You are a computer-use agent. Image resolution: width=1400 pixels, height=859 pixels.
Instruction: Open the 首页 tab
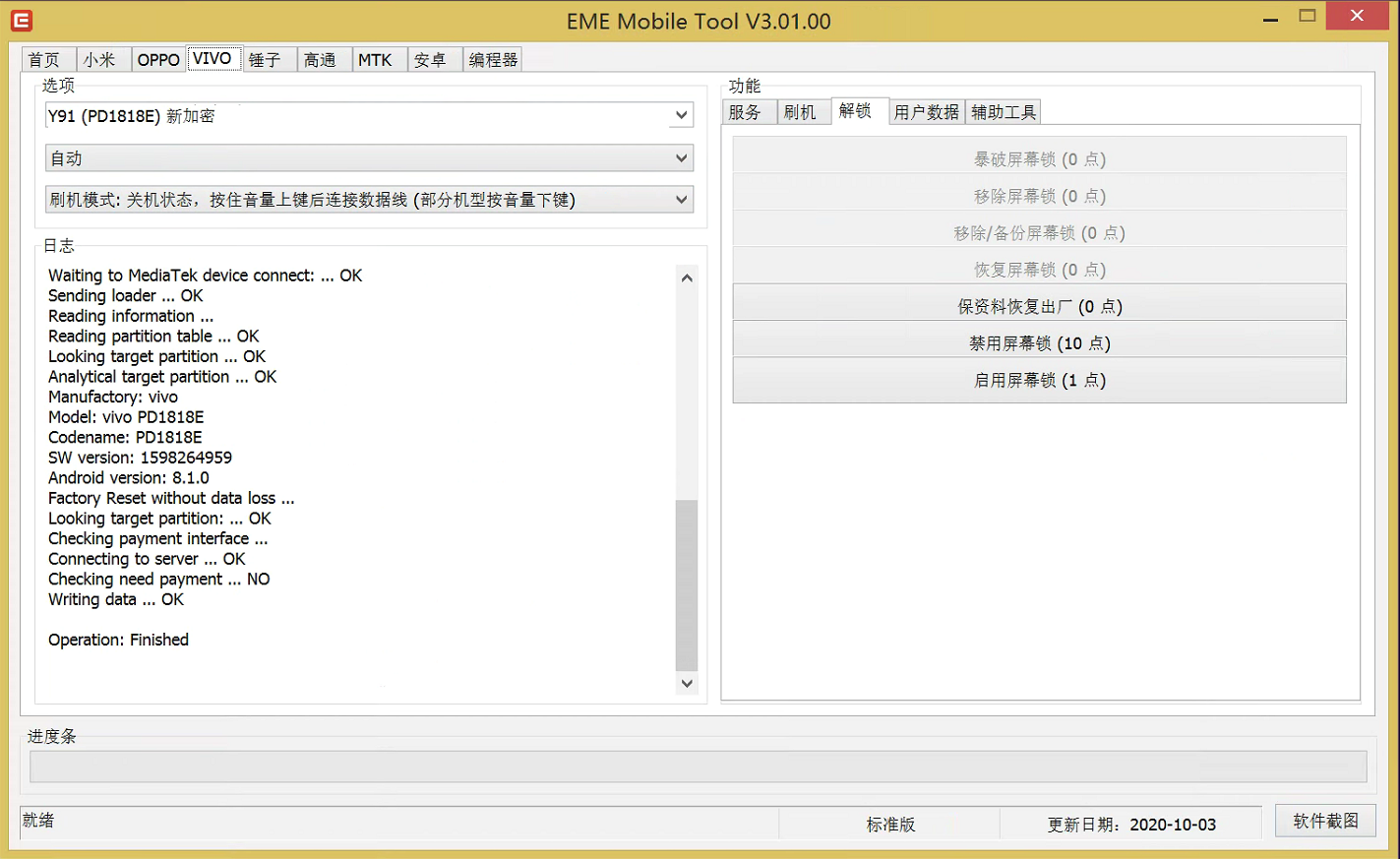pos(48,59)
